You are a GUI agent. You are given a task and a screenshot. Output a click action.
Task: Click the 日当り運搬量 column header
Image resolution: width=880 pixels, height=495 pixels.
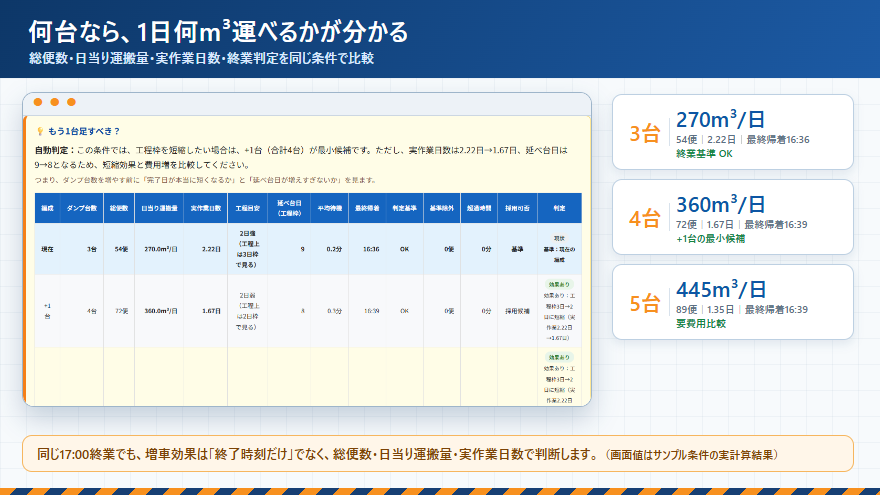pos(159,208)
